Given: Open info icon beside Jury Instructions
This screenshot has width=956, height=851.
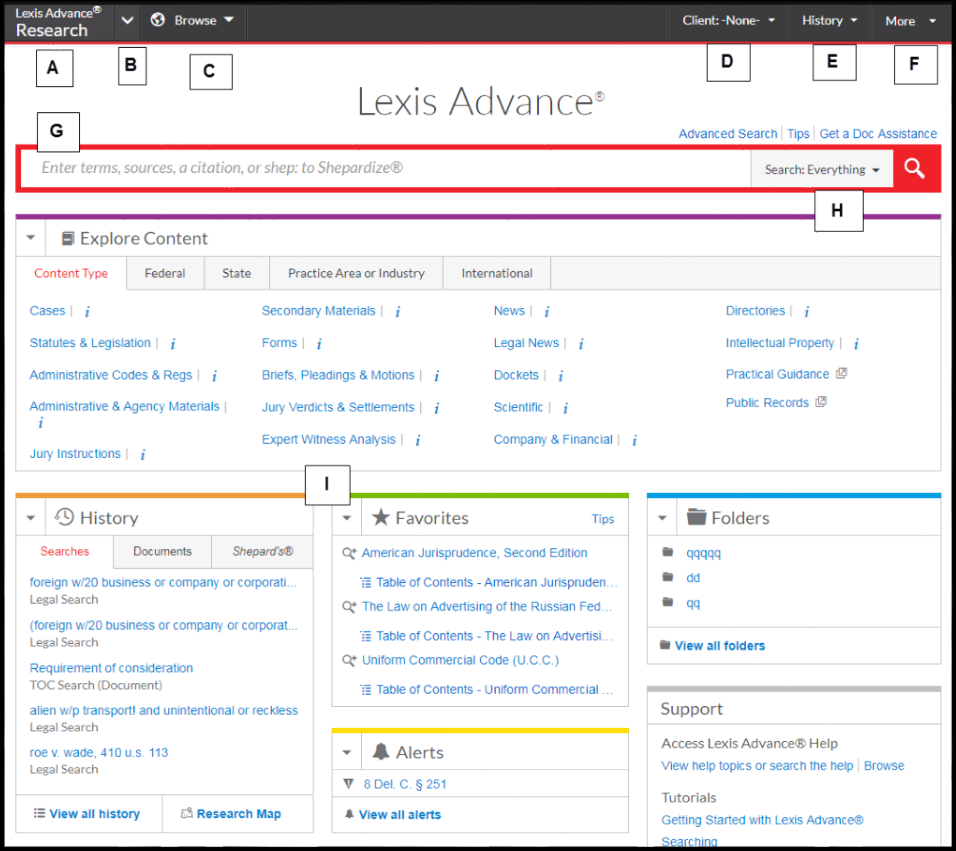Looking at the screenshot, I should [143, 455].
